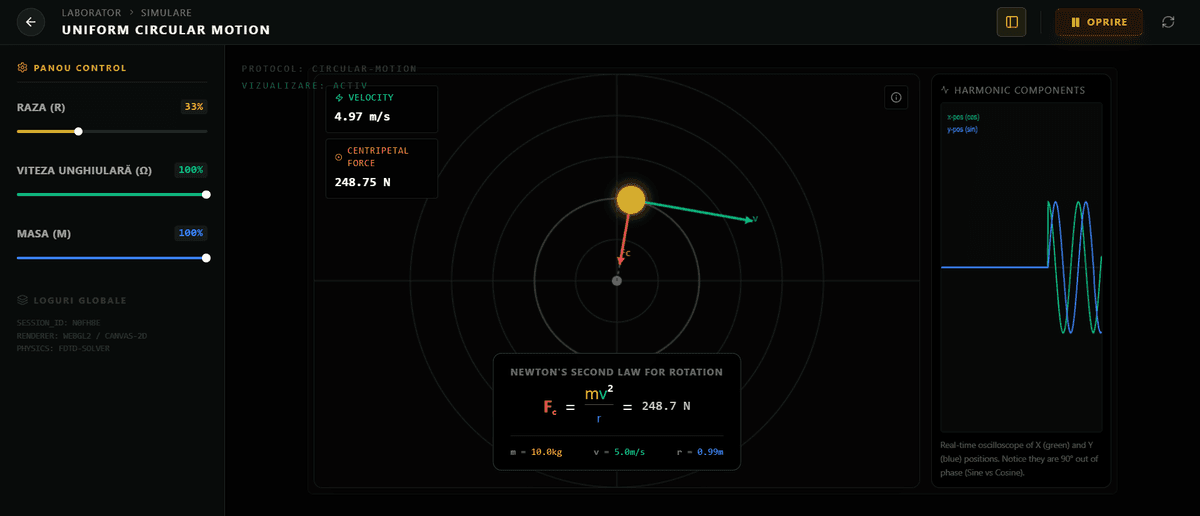Click the Viteza Unghiulară slider handle
The height and width of the screenshot is (516, 1200).
[x=206, y=195]
